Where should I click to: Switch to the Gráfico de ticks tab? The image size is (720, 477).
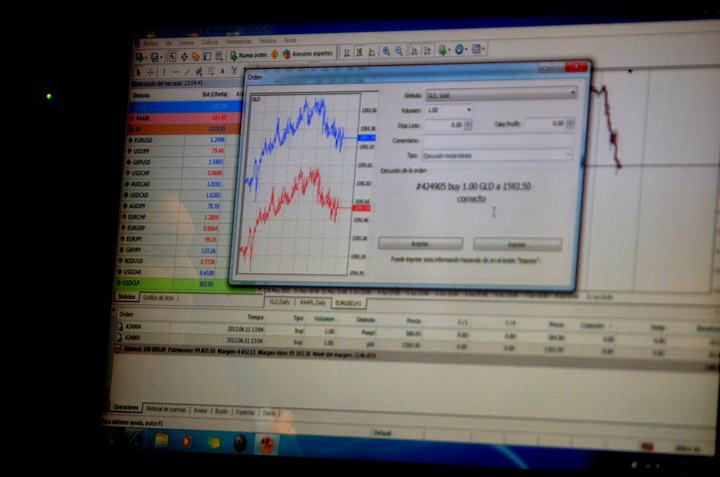point(158,298)
